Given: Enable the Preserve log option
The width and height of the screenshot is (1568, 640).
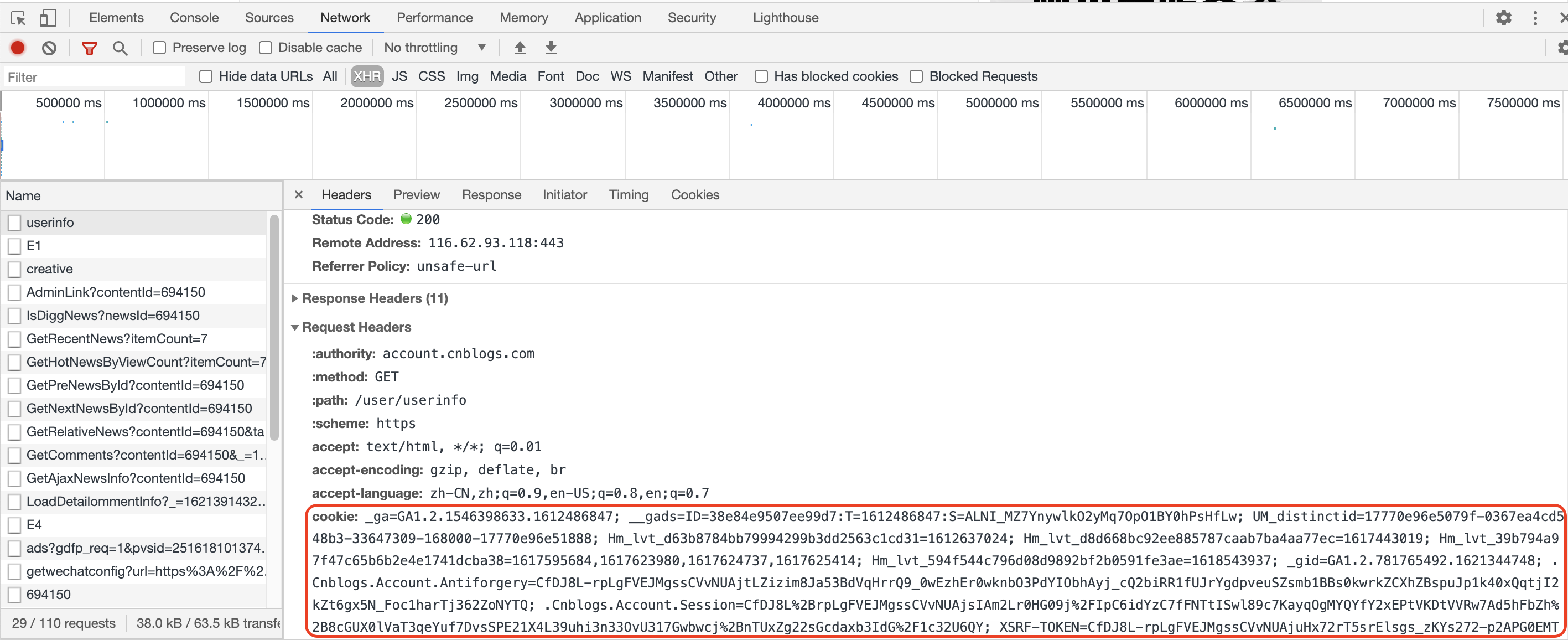Looking at the screenshot, I should 159,48.
